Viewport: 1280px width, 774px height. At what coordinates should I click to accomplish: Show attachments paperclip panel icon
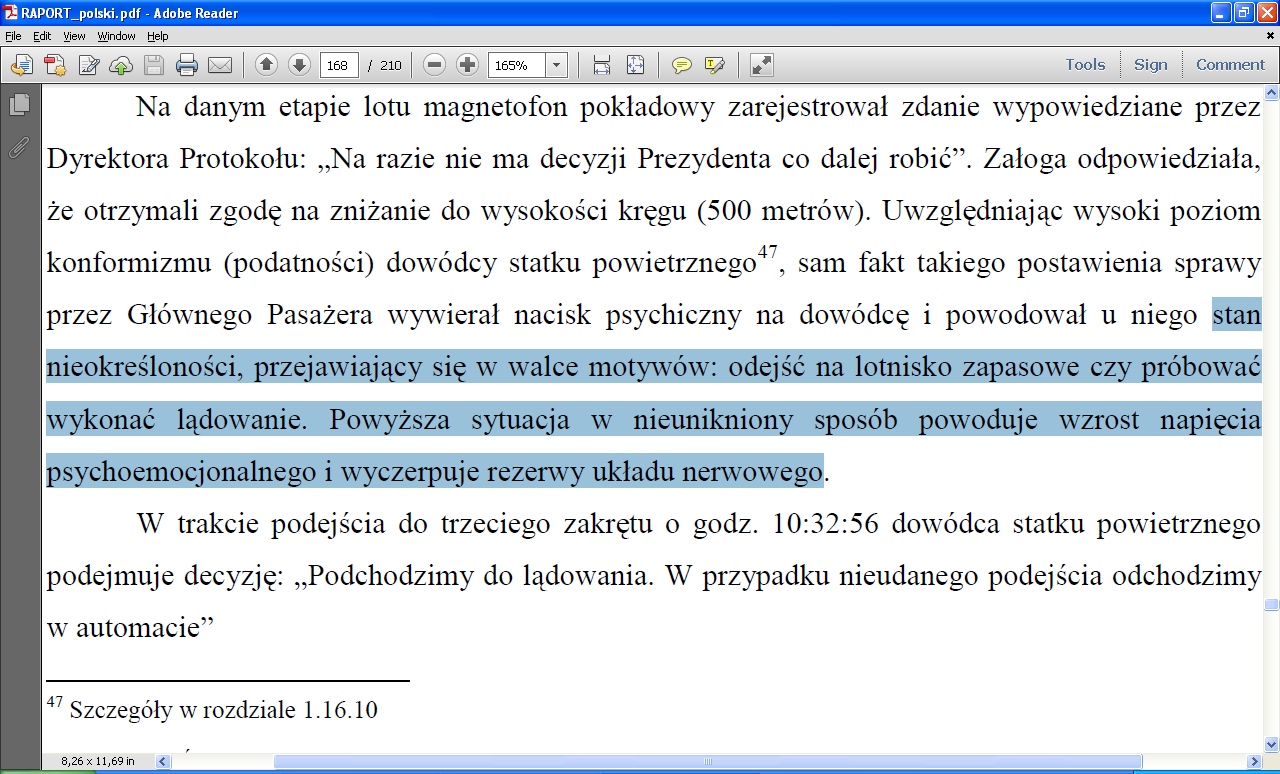click(x=18, y=147)
